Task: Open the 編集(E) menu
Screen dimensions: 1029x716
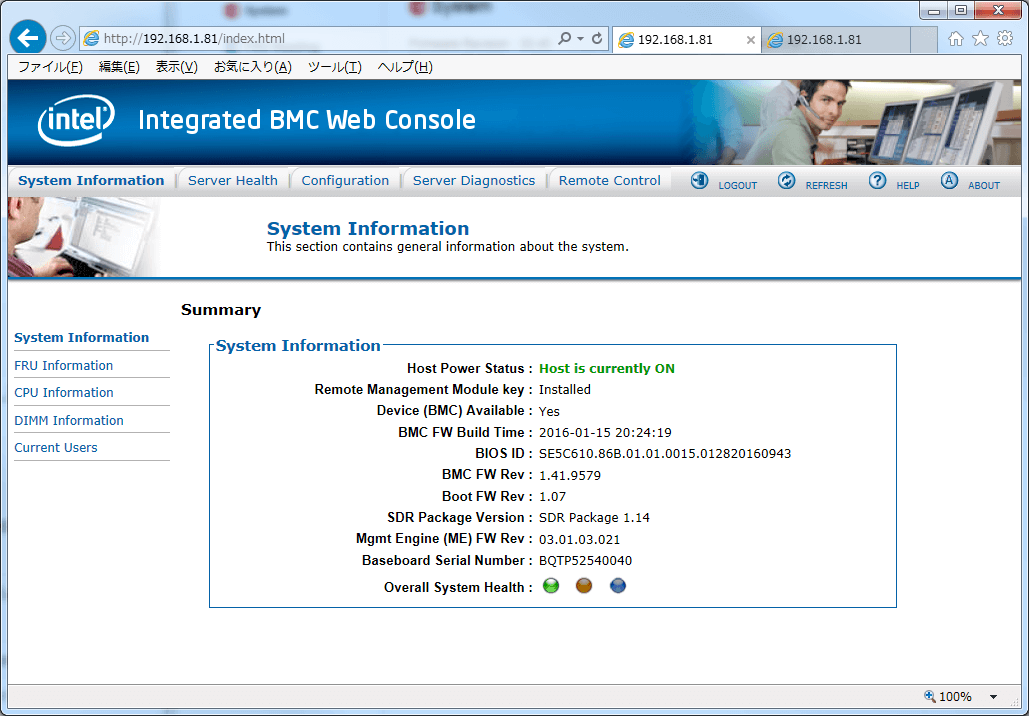Action: pos(119,67)
